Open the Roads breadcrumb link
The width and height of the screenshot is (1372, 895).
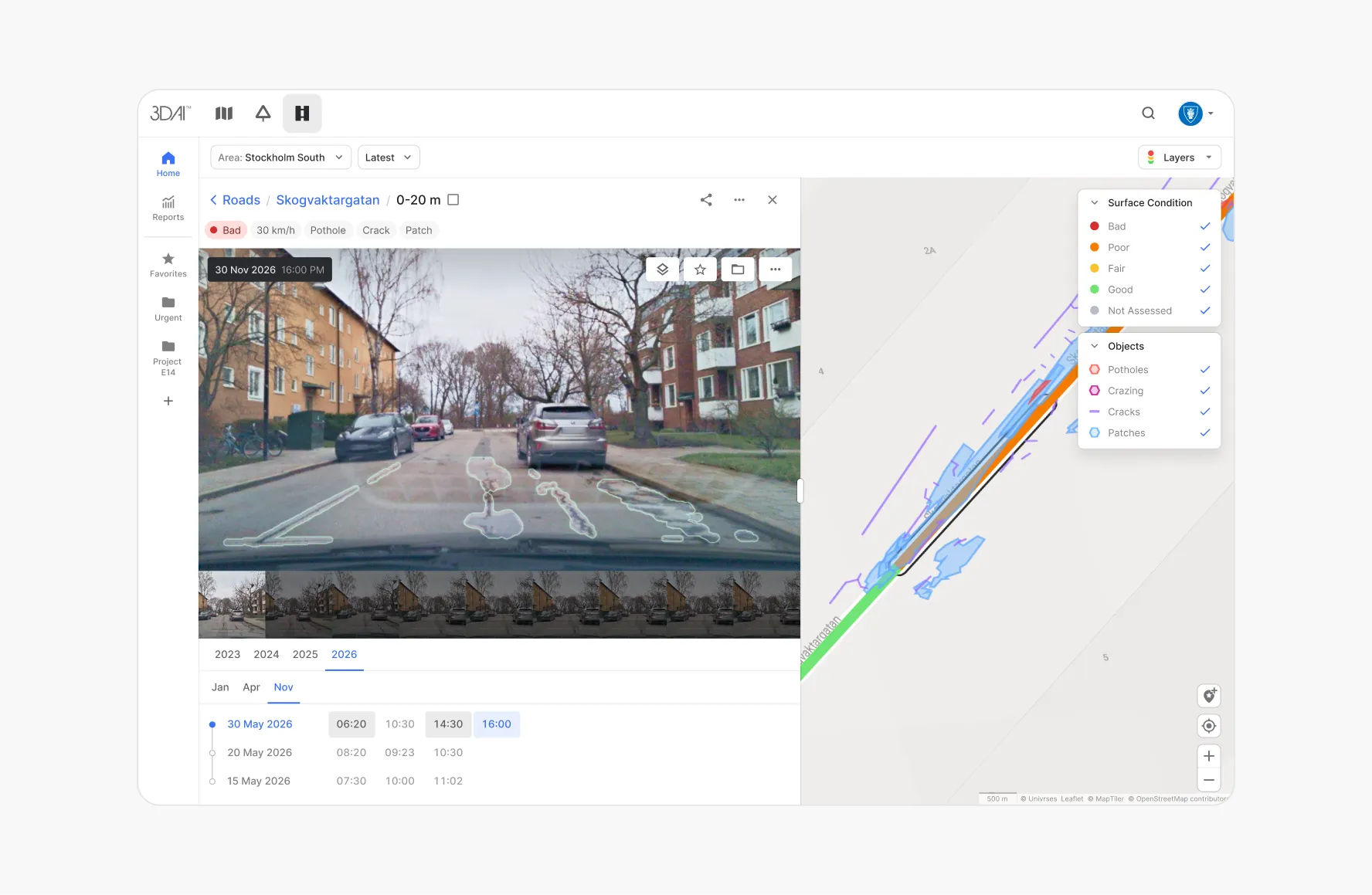pyautogui.click(x=241, y=200)
